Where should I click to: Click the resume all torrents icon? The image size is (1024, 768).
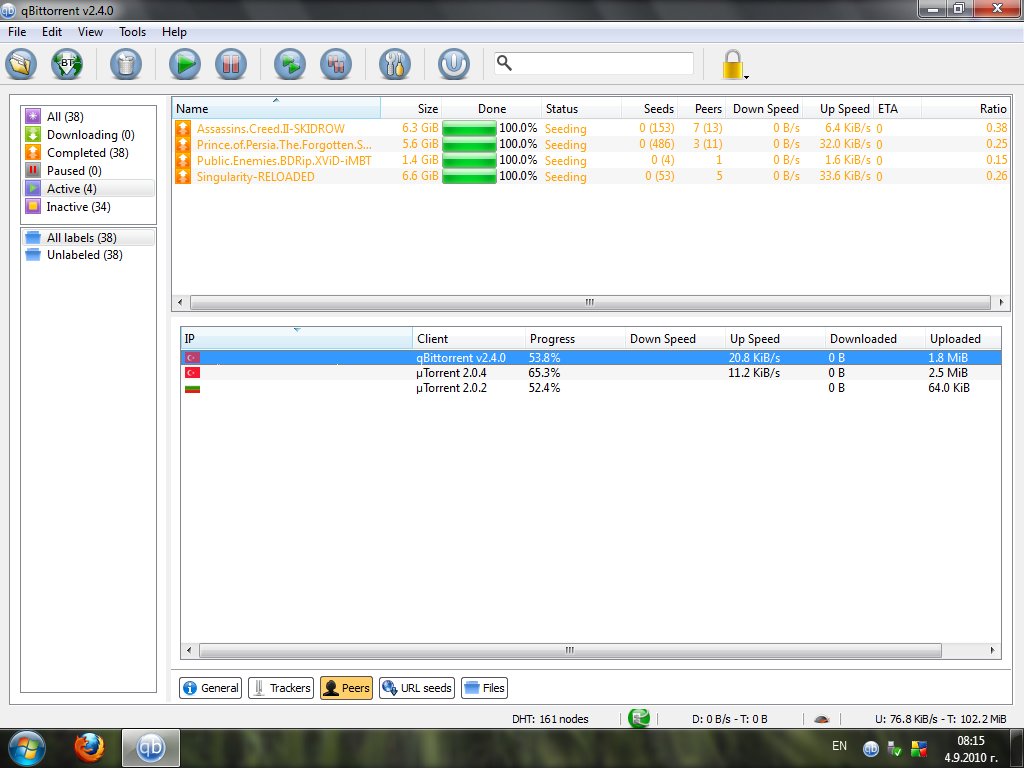pos(289,64)
